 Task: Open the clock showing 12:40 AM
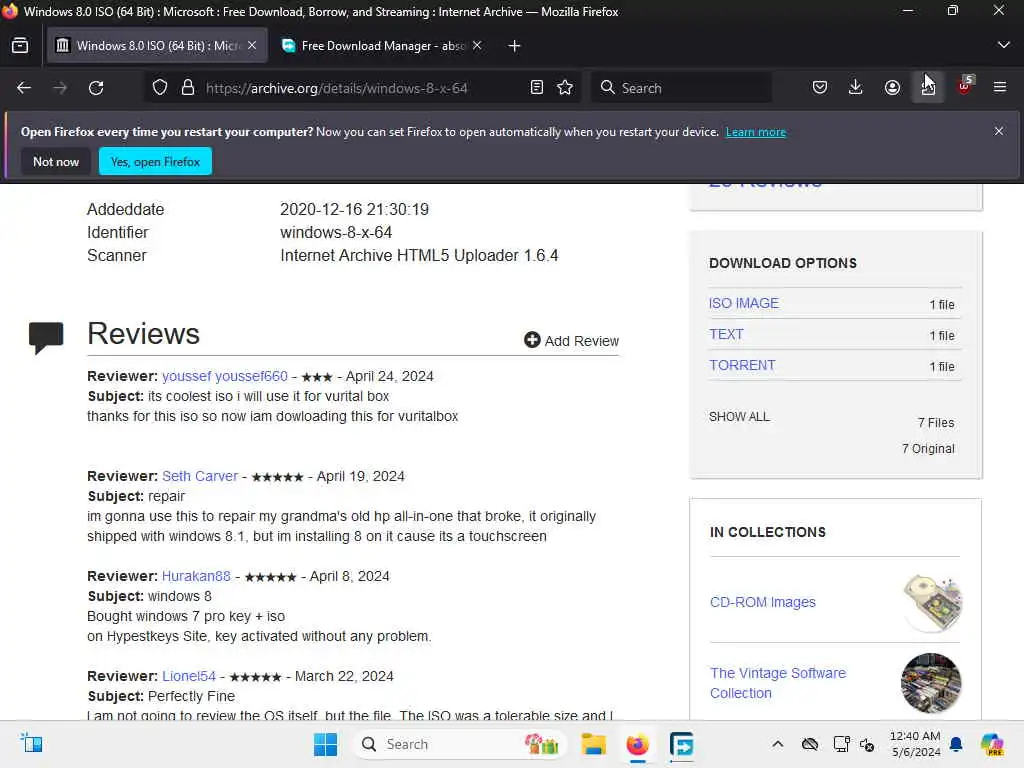click(x=916, y=744)
